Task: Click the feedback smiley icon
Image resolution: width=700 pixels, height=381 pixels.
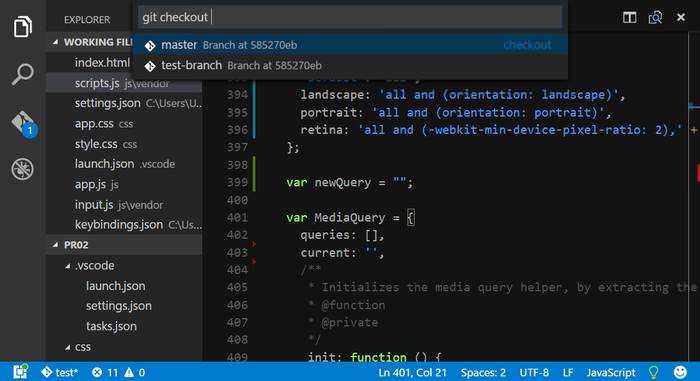Action: point(680,372)
